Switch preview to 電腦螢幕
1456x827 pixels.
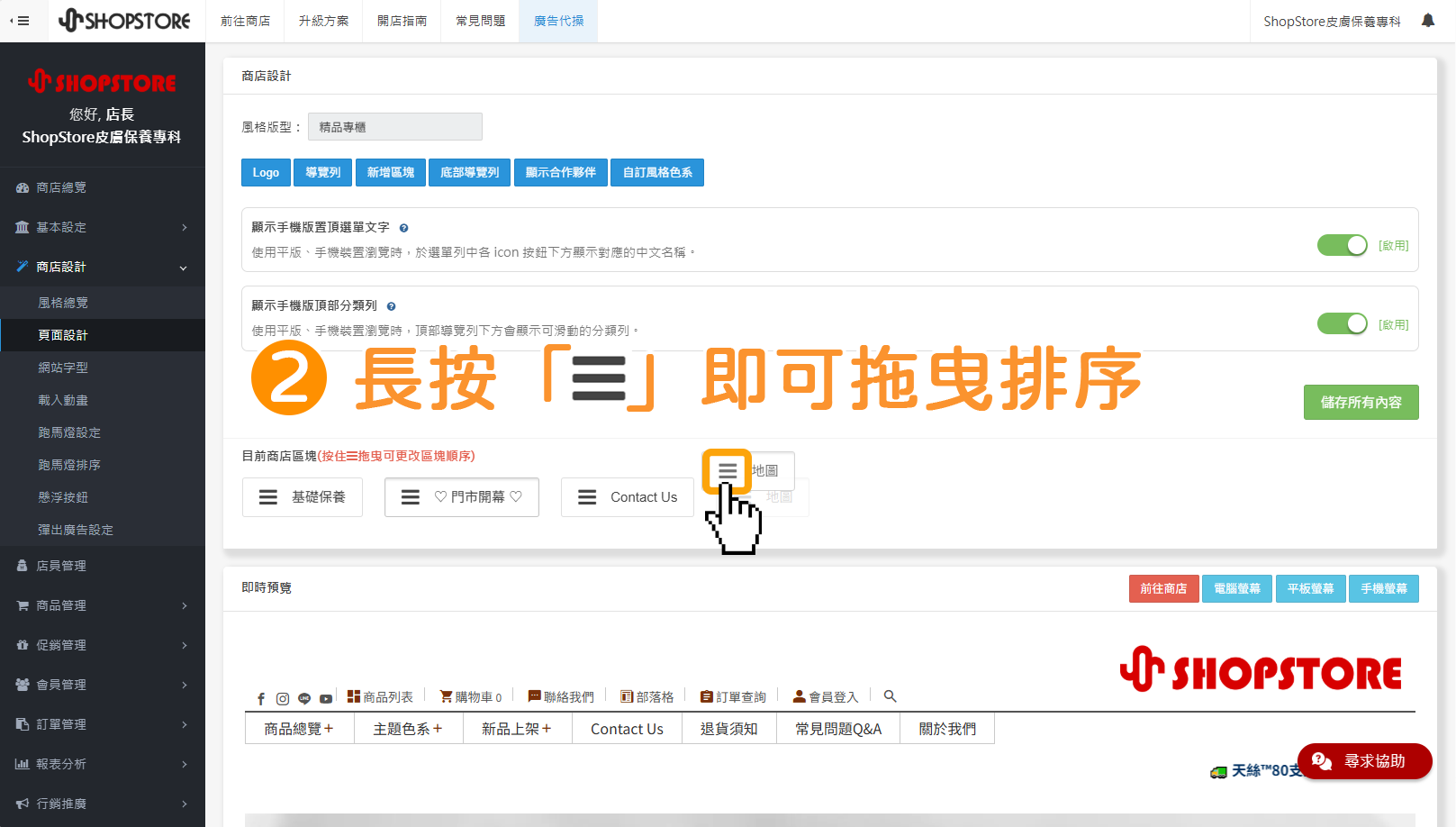1237,588
